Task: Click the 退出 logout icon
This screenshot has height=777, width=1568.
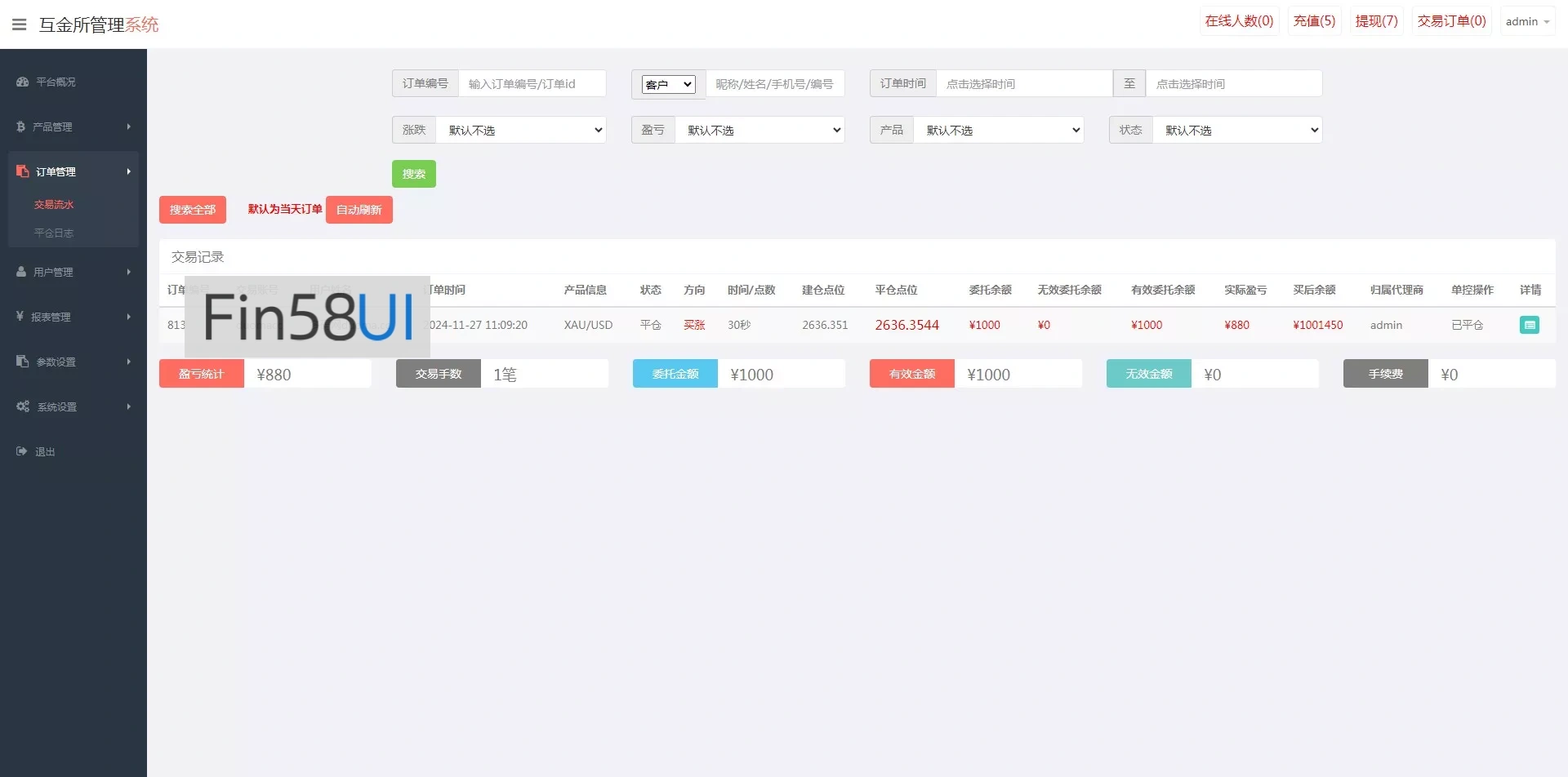Action: click(x=21, y=451)
